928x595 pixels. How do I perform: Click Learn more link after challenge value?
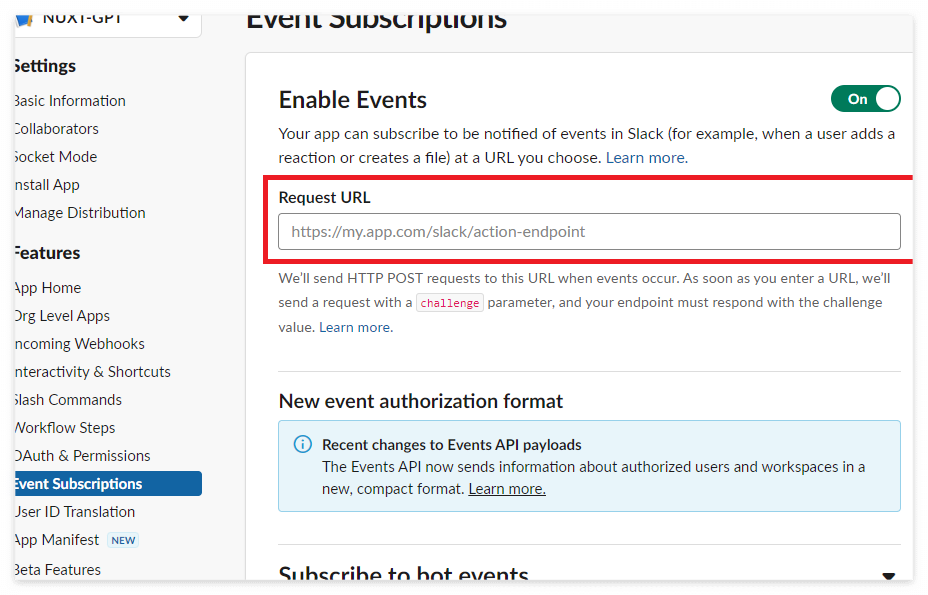tap(356, 327)
